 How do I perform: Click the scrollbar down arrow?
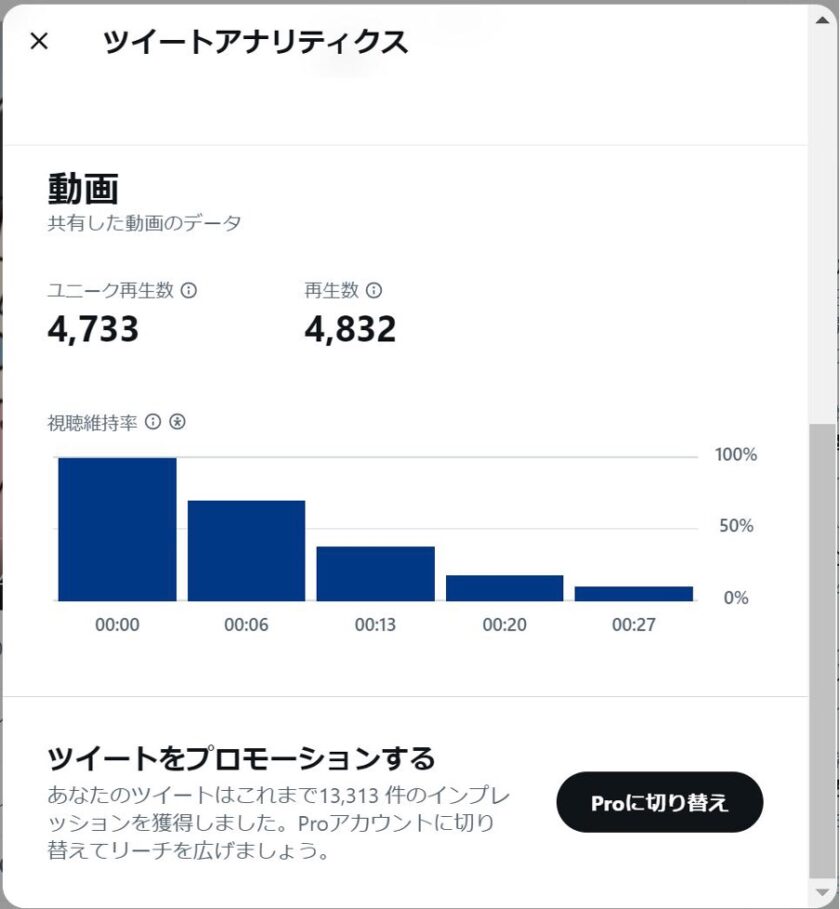(x=823, y=892)
